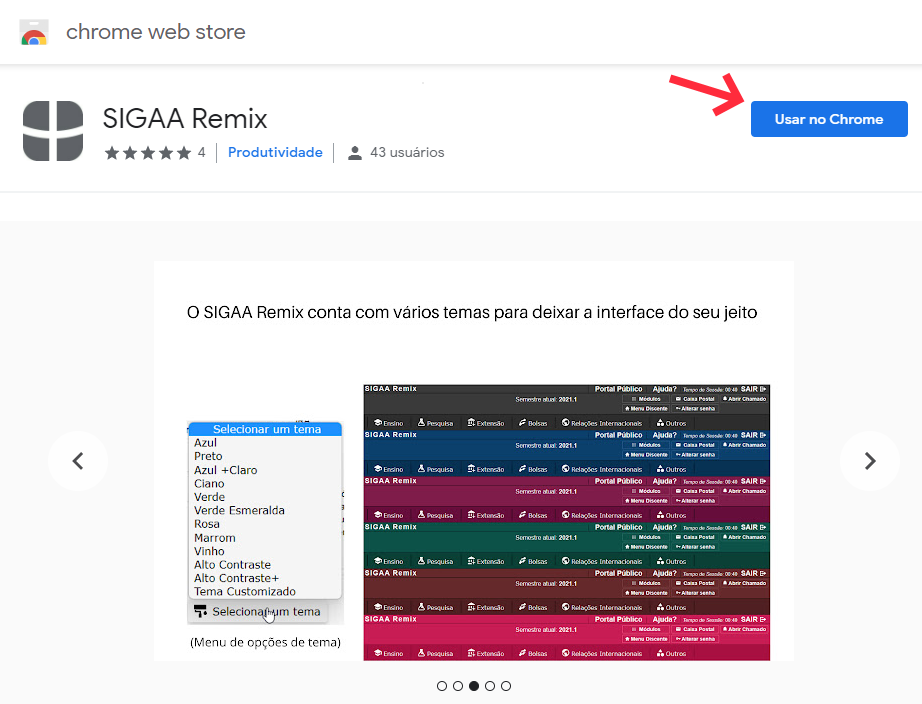Click the SIGAA Remix extension icon
922x704 pixels.
[53, 131]
